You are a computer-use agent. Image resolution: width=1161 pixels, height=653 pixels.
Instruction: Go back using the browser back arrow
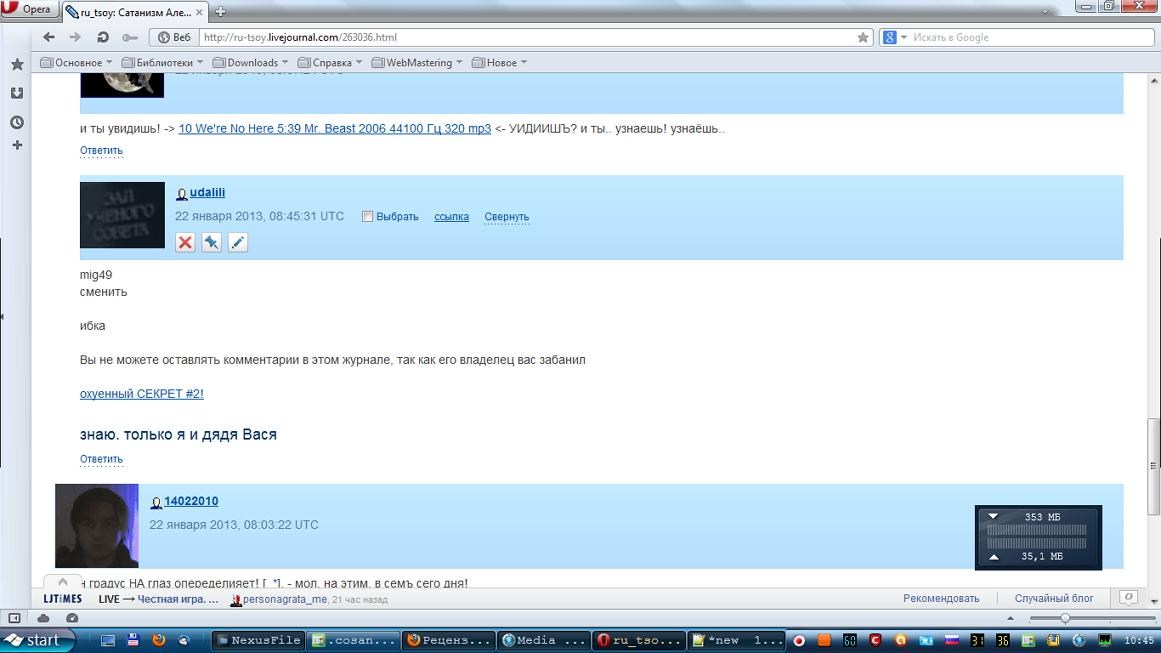[x=49, y=37]
